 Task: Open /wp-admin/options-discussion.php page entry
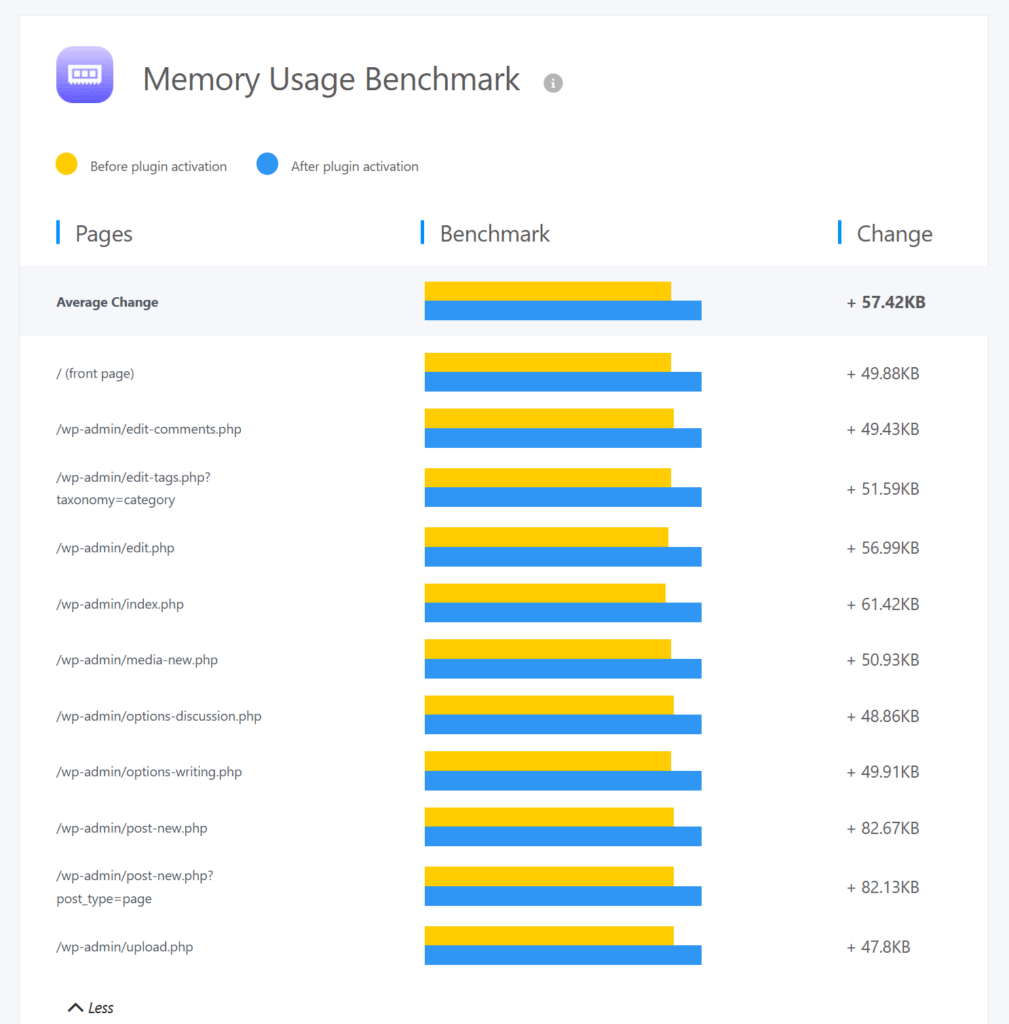click(x=159, y=716)
